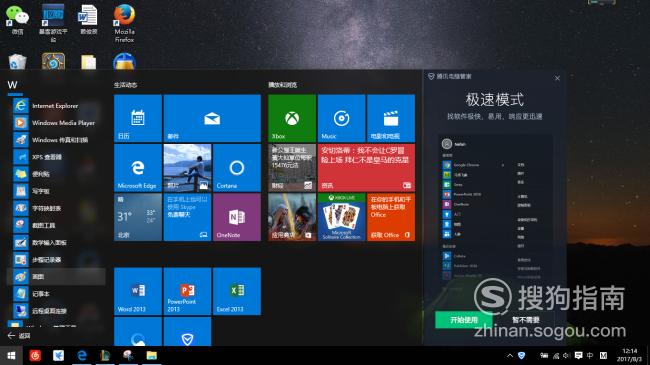
Task: Open the Skype 免费聊天 tile
Action: (187, 217)
